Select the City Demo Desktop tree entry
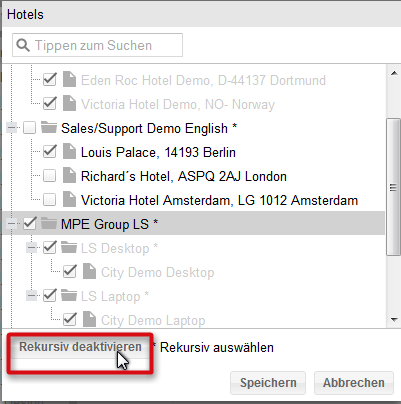401x404 pixels. [157, 272]
